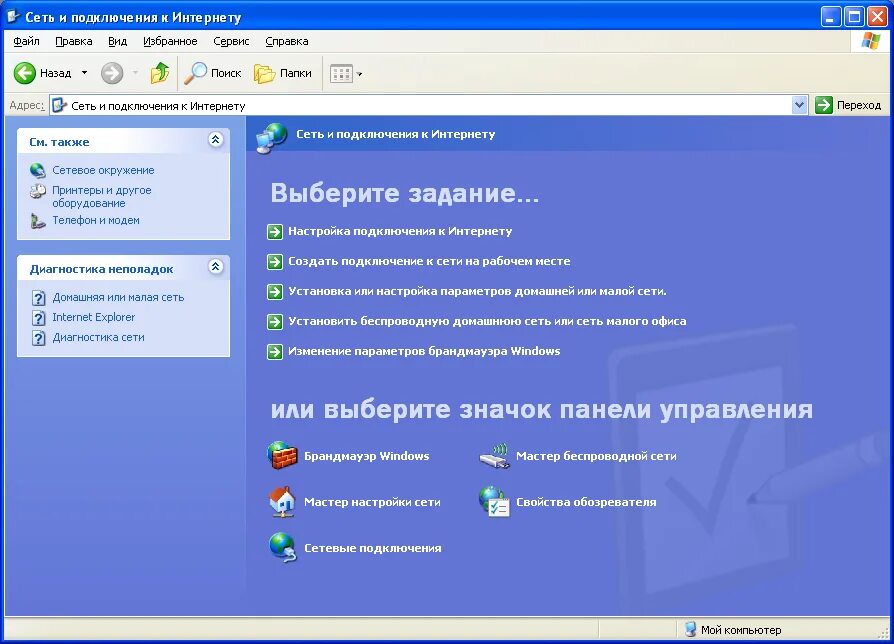Open the Правка menu

(74, 41)
